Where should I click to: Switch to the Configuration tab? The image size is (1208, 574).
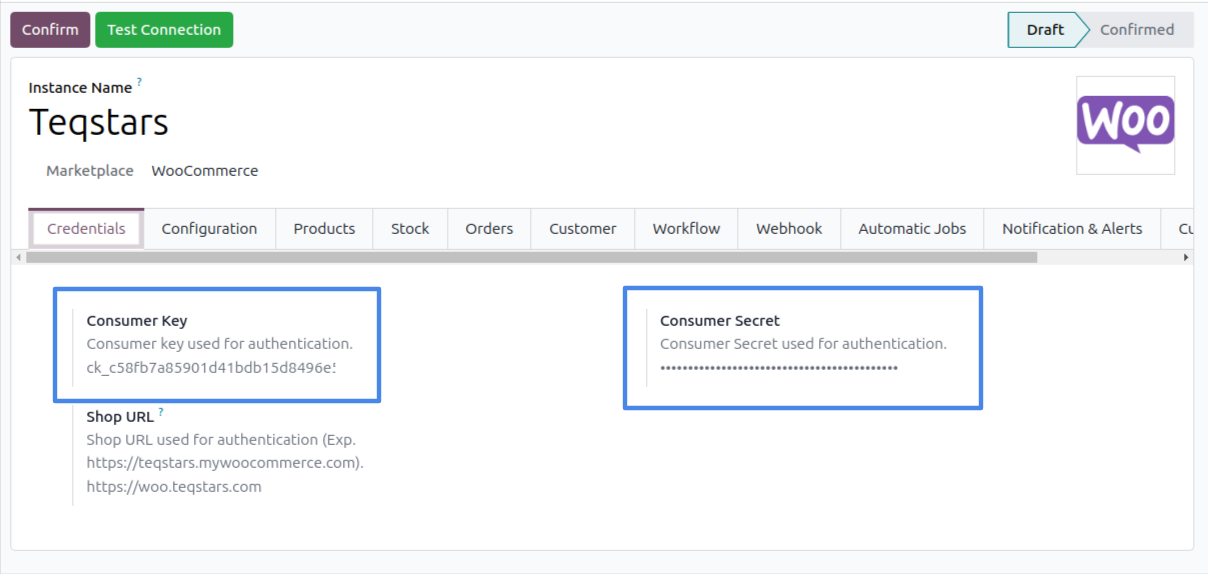(x=209, y=228)
